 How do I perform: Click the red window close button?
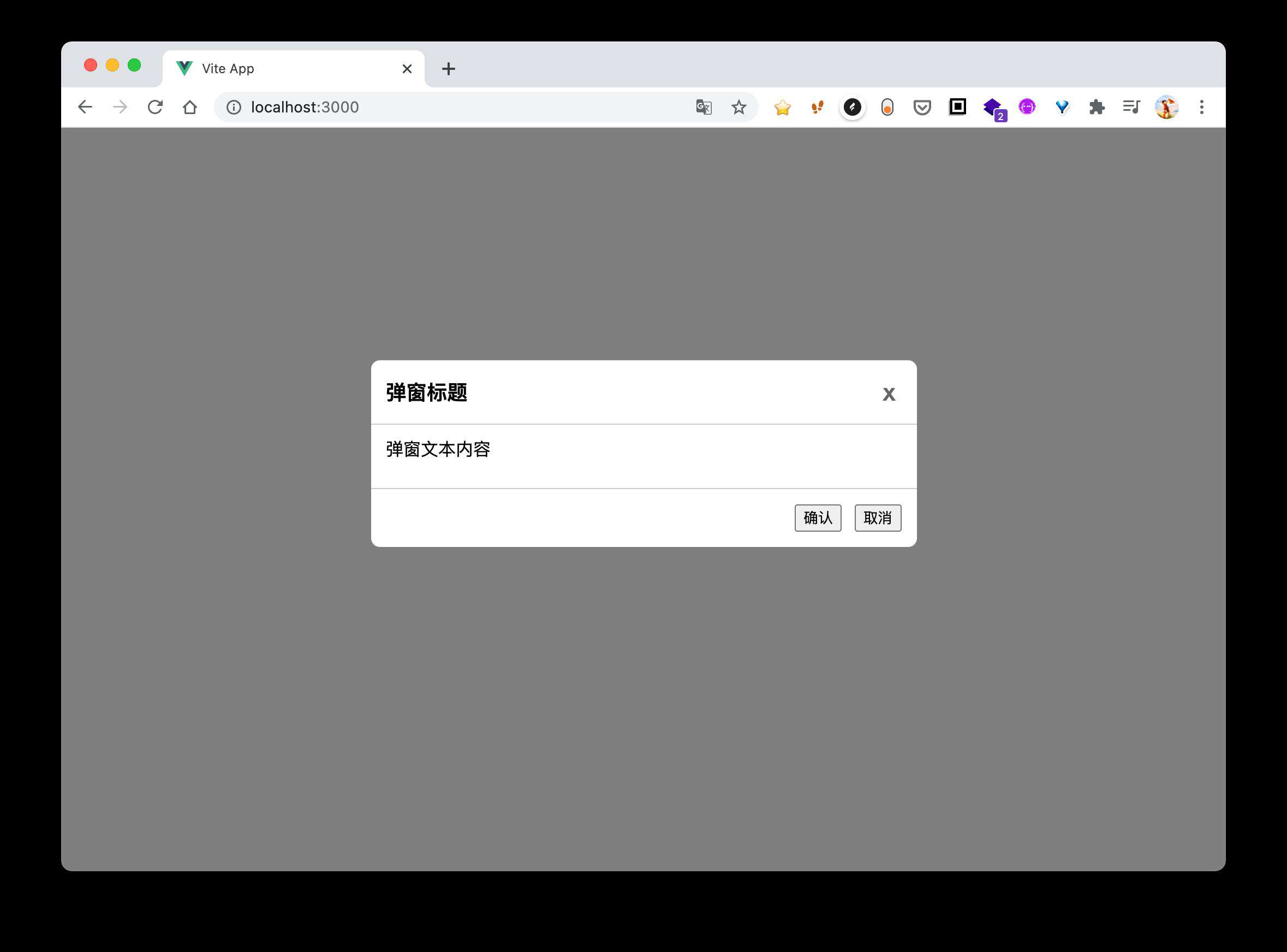point(91,65)
